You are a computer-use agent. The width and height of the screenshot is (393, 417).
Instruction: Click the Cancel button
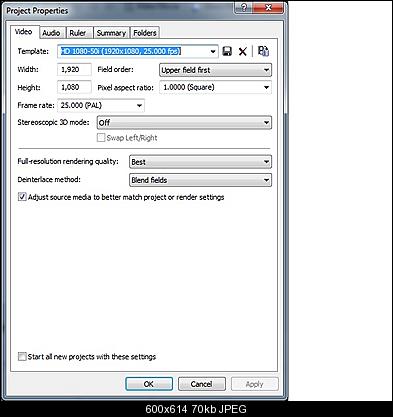point(202,384)
